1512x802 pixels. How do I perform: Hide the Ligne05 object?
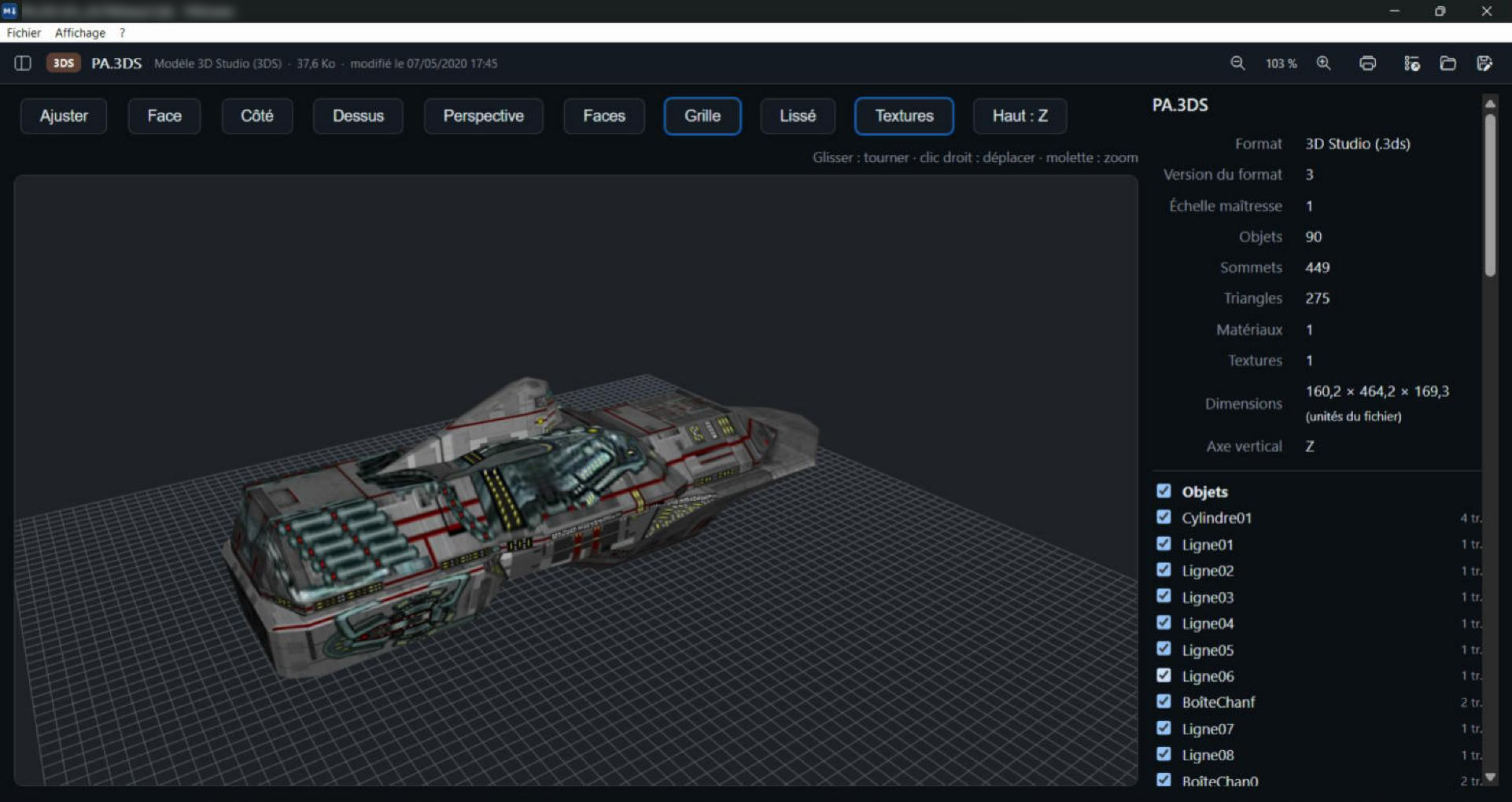point(1164,649)
